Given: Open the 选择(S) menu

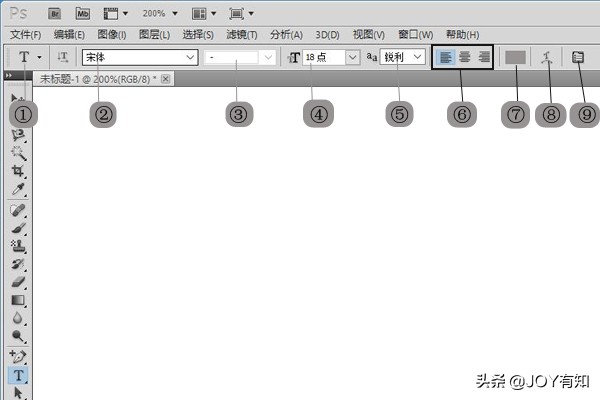Looking at the screenshot, I should tap(198, 35).
